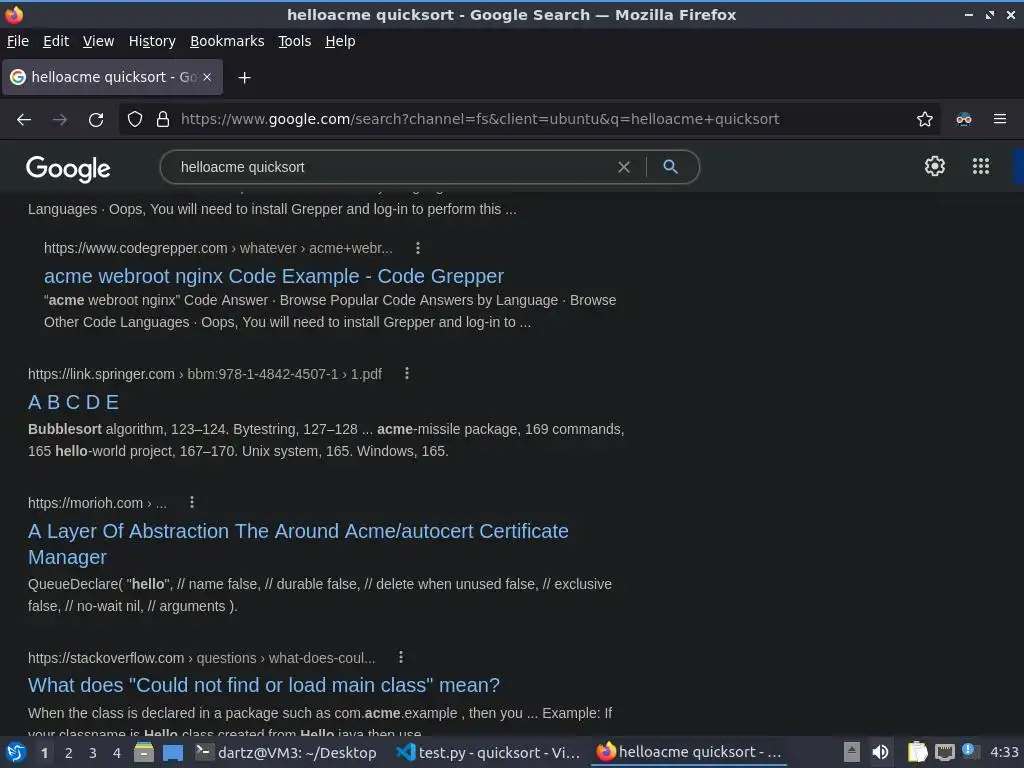Open a new tab

pyautogui.click(x=244, y=78)
